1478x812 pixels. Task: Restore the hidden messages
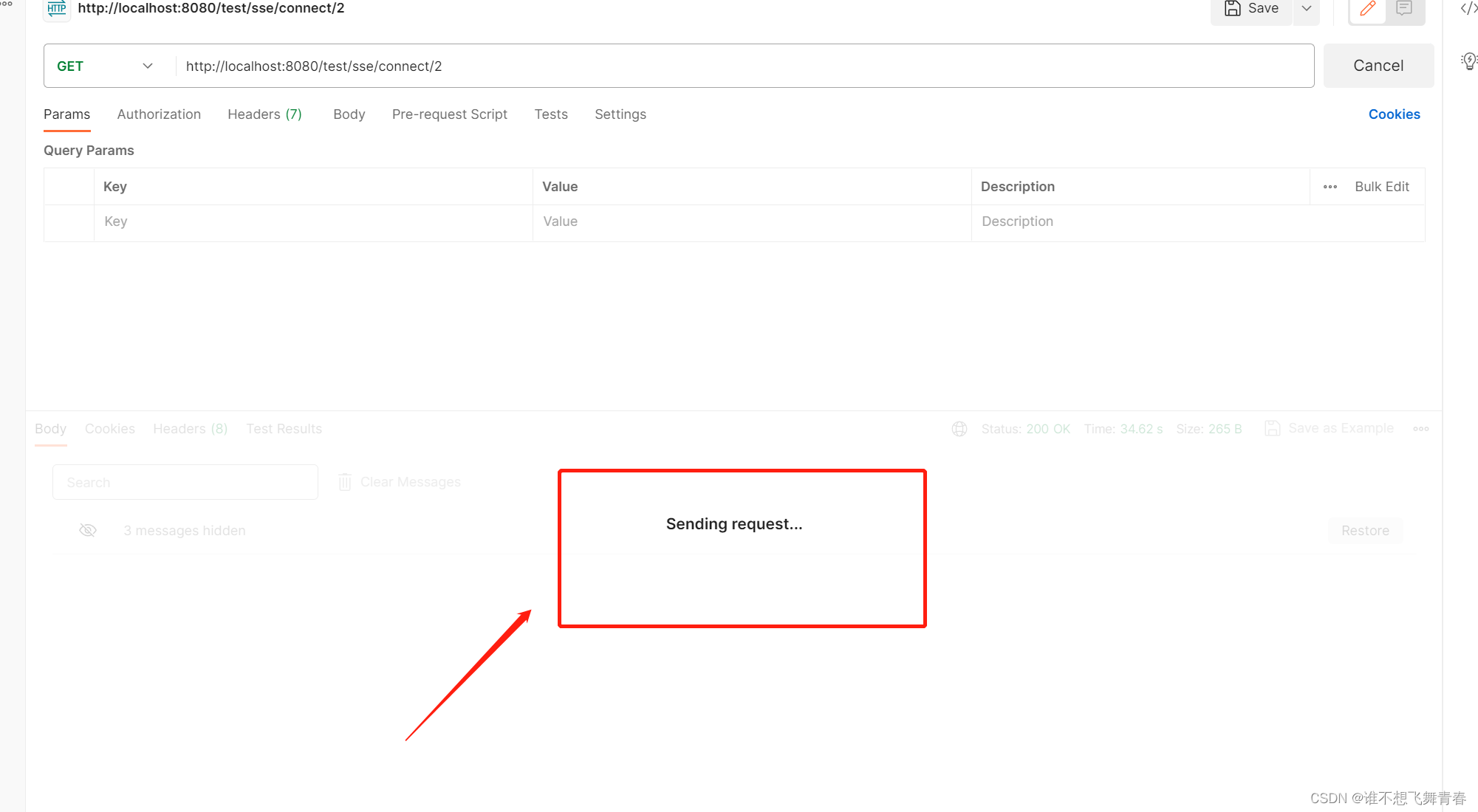[x=1365, y=531]
